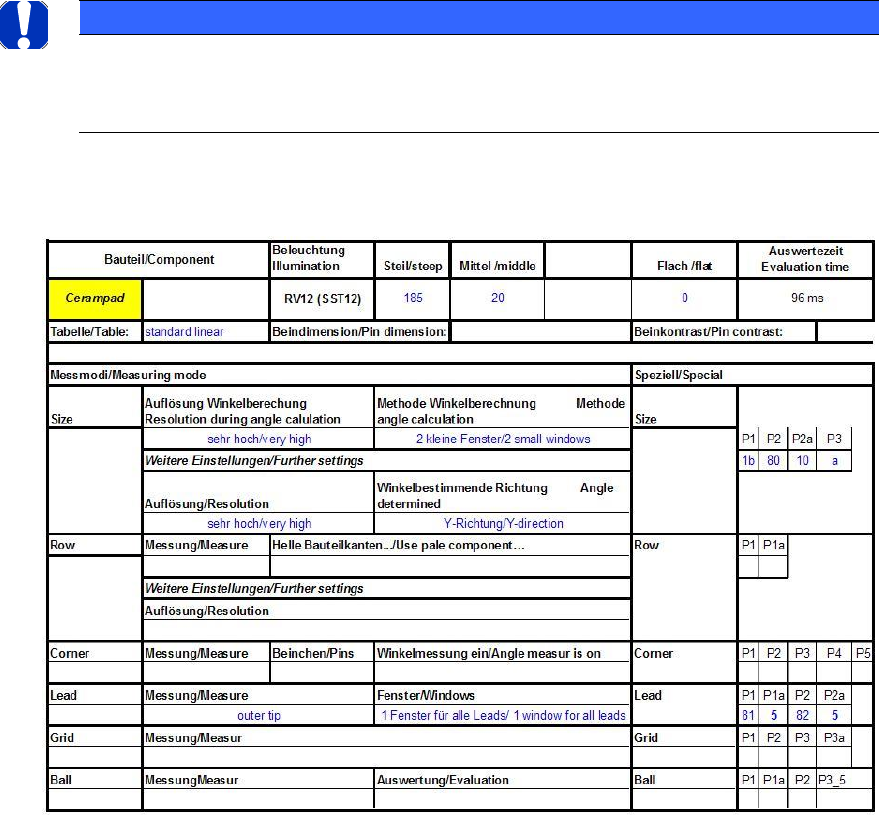Select the Y-Richtung/Y-direction value
Screen dimensions: 879x815
coord(503,523)
